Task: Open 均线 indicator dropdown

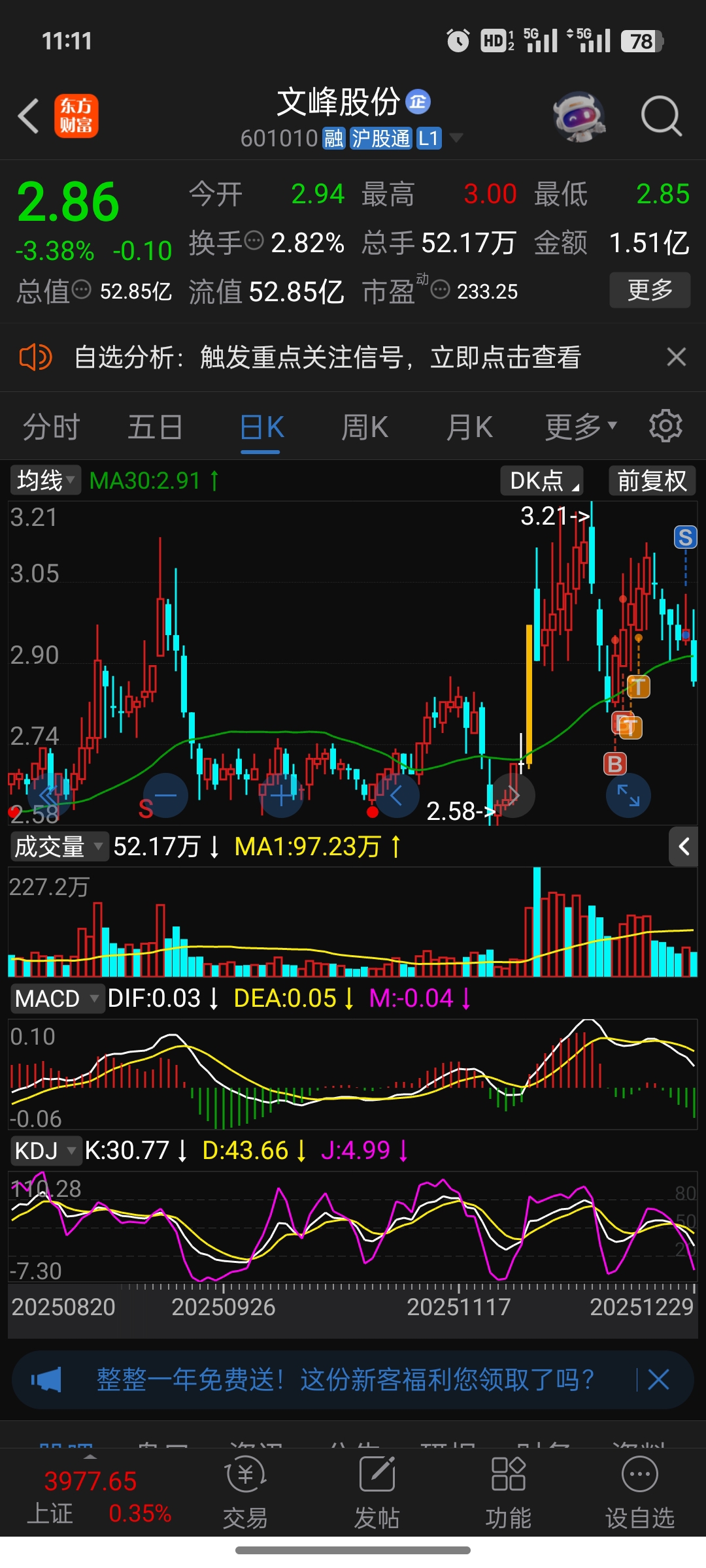Action: click(x=45, y=480)
